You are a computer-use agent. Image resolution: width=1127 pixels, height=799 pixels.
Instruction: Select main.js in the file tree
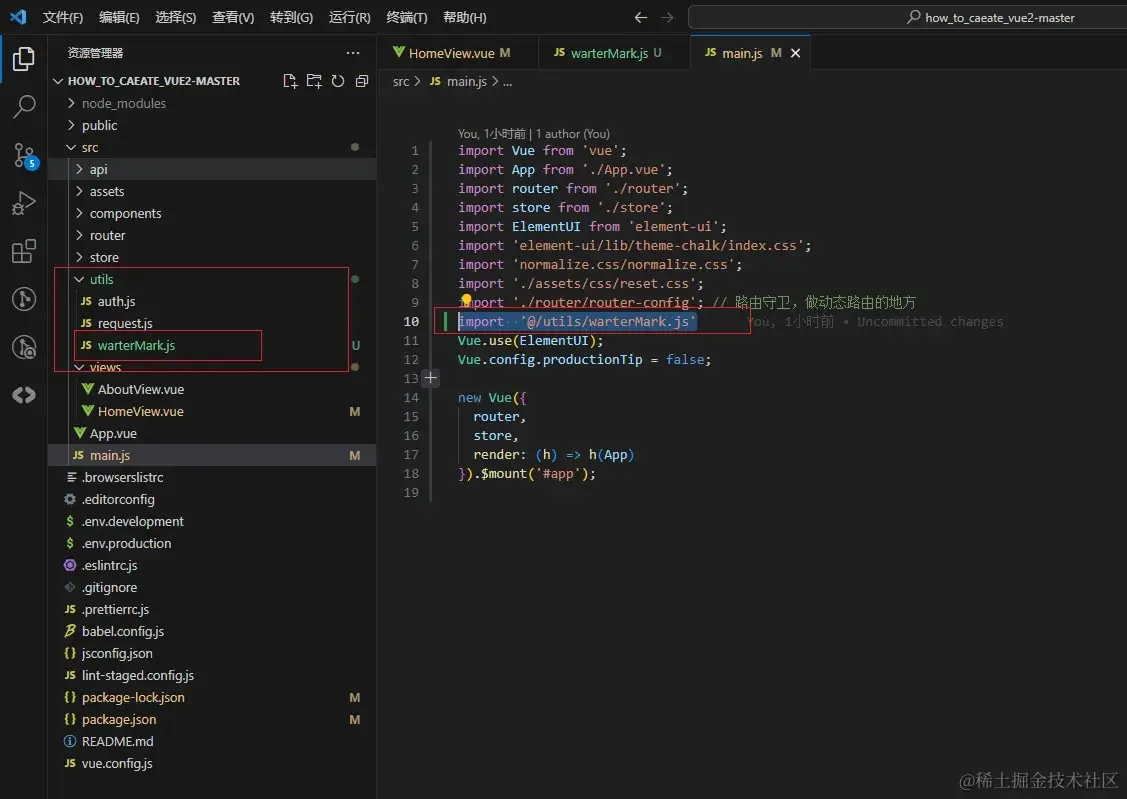click(x=212, y=456)
